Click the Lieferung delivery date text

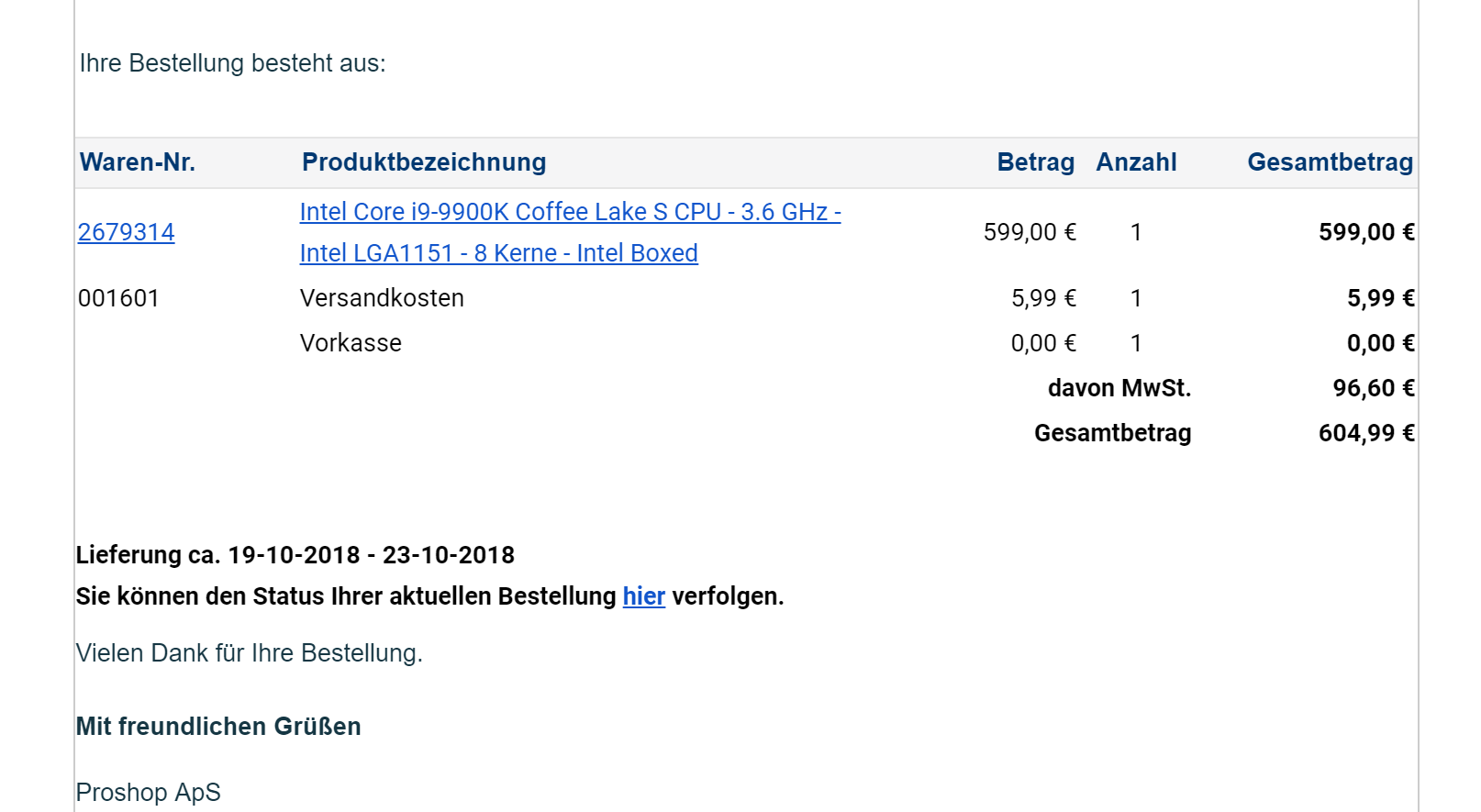pyautogui.click(x=295, y=555)
